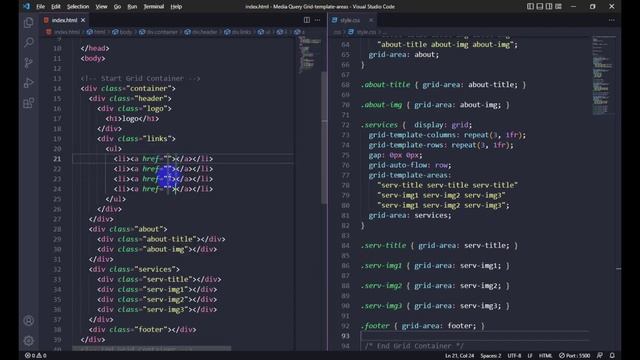
Task: Click the Port: 5500 Live Server status
Action: click(x=575, y=356)
